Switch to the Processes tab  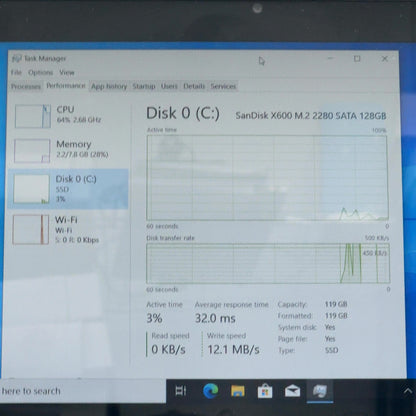[26, 87]
